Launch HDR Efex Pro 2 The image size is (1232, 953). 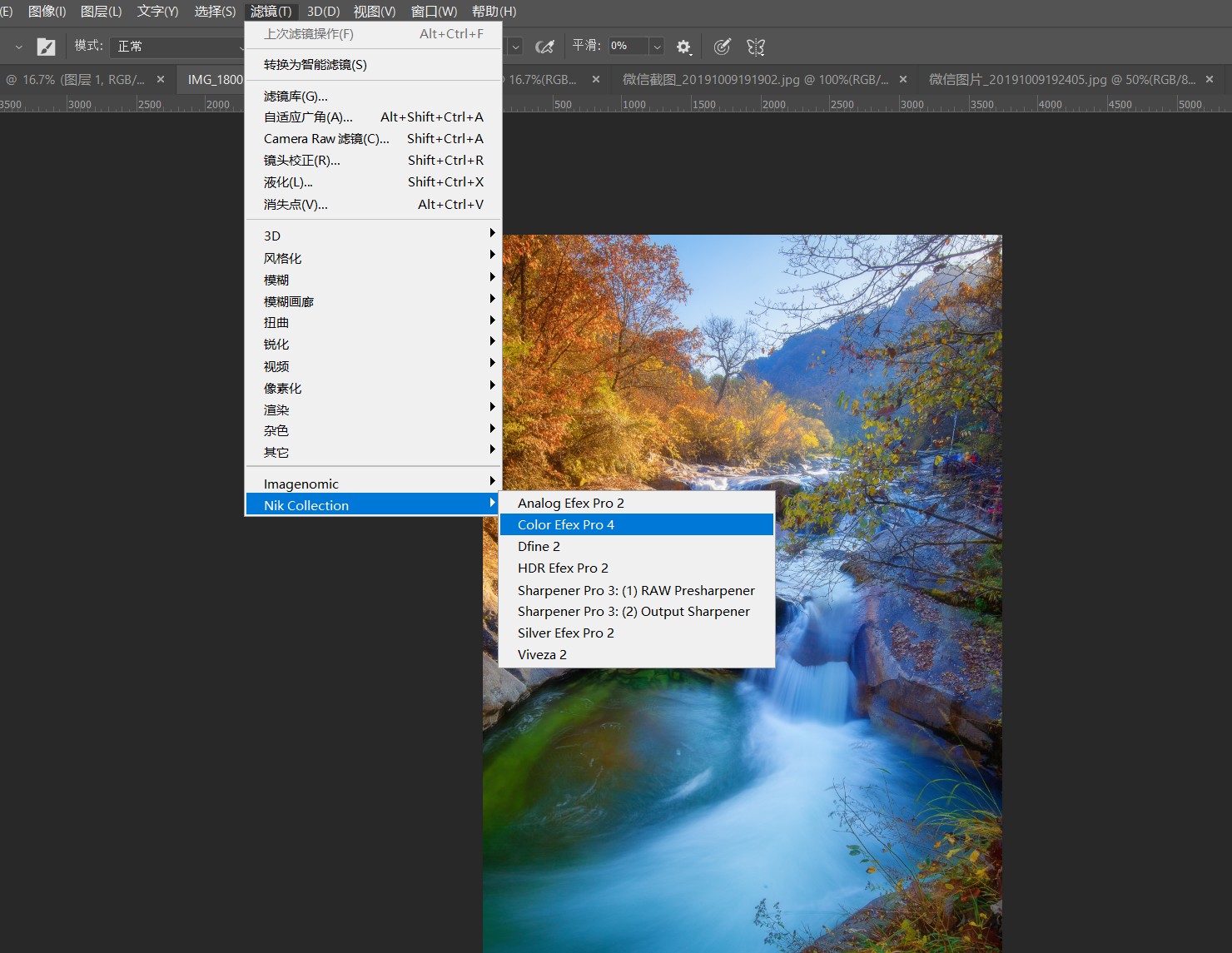pos(637,568)
